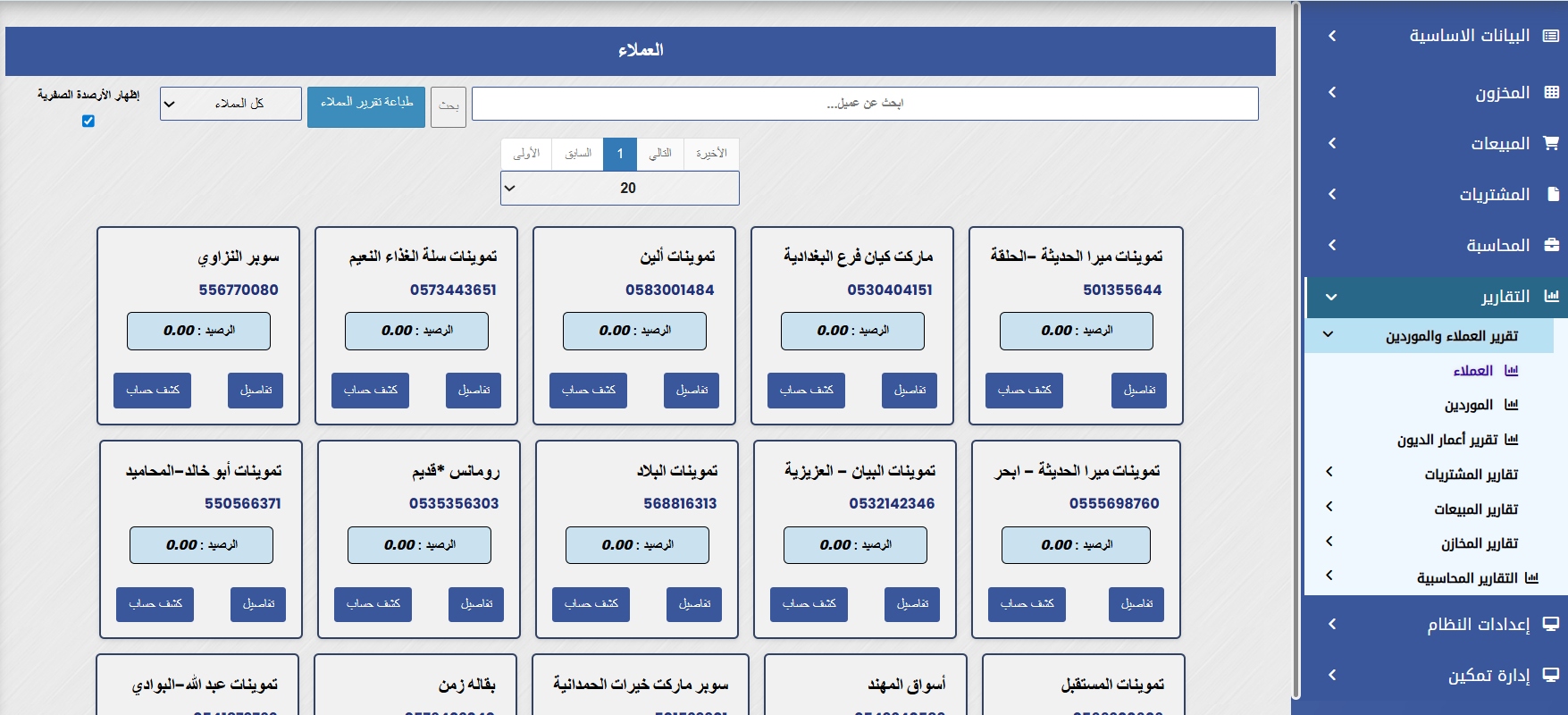The height and width of the screenshot is (715, 1568).
Task: Select تقارير المبيعات sidebar item
Action: 1476,509
